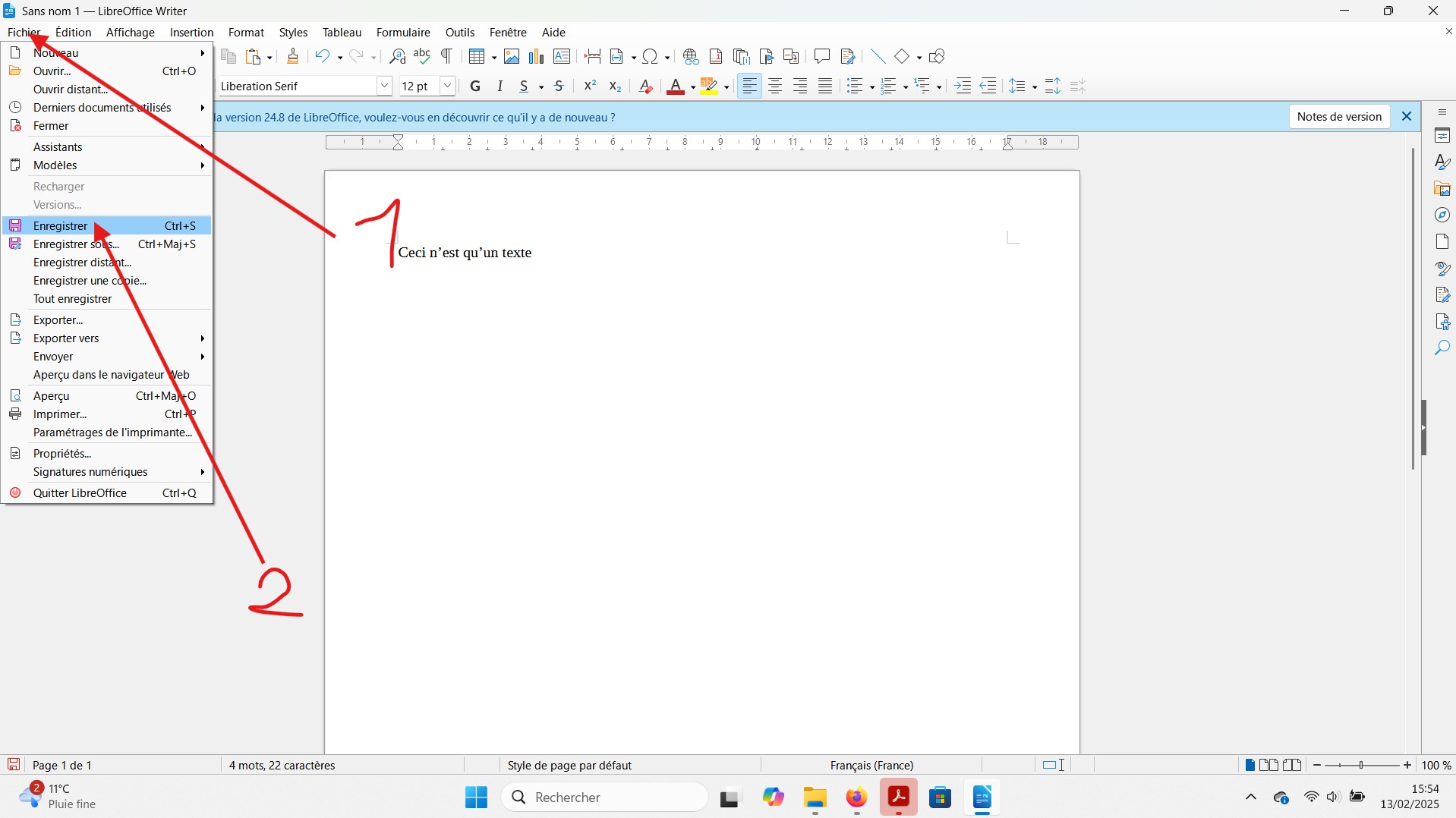Open the Liberation Serif font name dropdown
The width and height of the screenshot is (1456, 818).
click(384, 87)
